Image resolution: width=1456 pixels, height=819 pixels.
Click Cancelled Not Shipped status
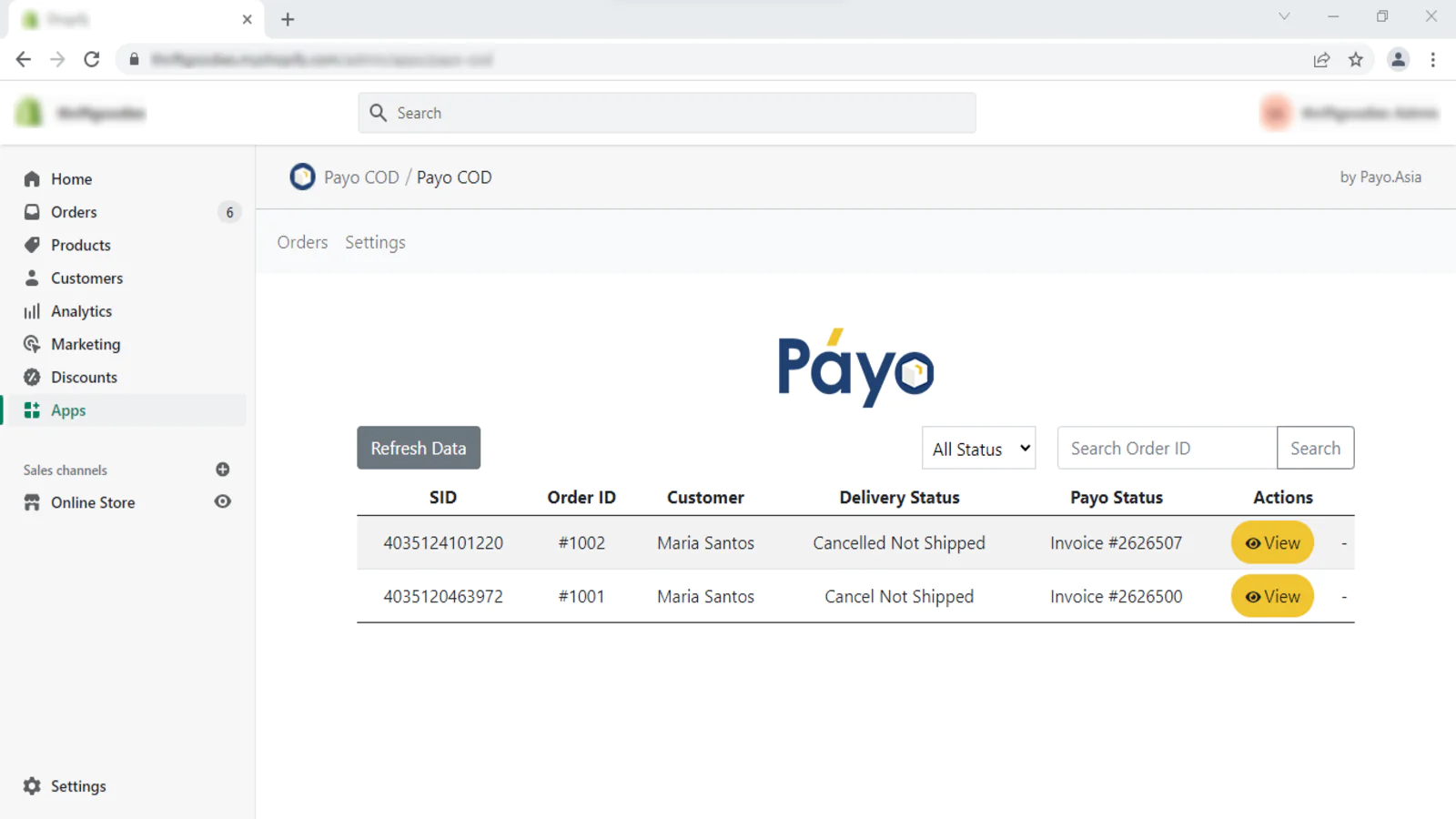[x=899, y=543]
